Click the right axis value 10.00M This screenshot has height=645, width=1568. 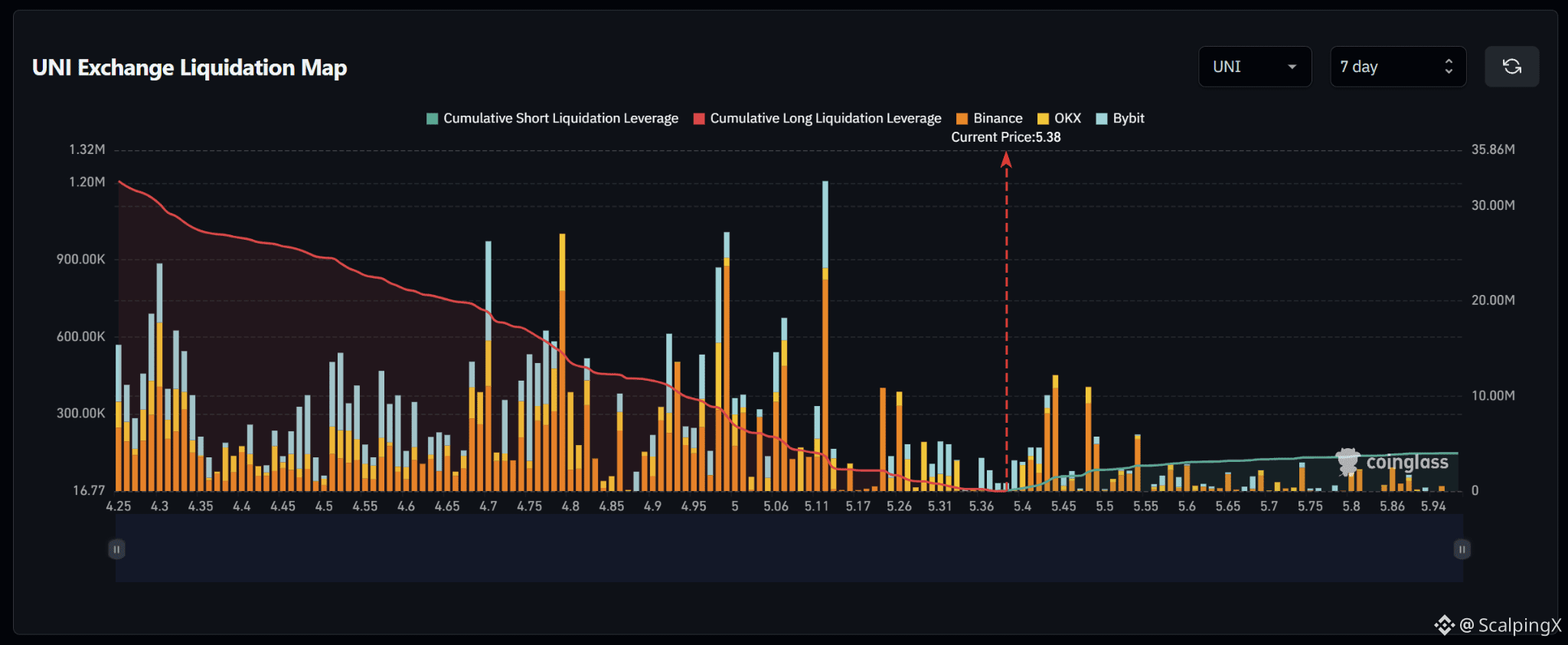coord(1493,395)
